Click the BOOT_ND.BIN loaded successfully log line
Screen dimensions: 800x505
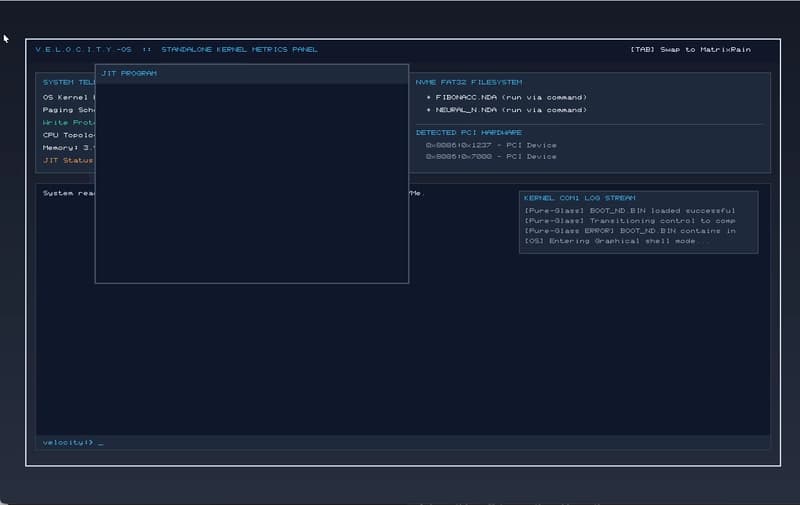click(x=630, y=210)
